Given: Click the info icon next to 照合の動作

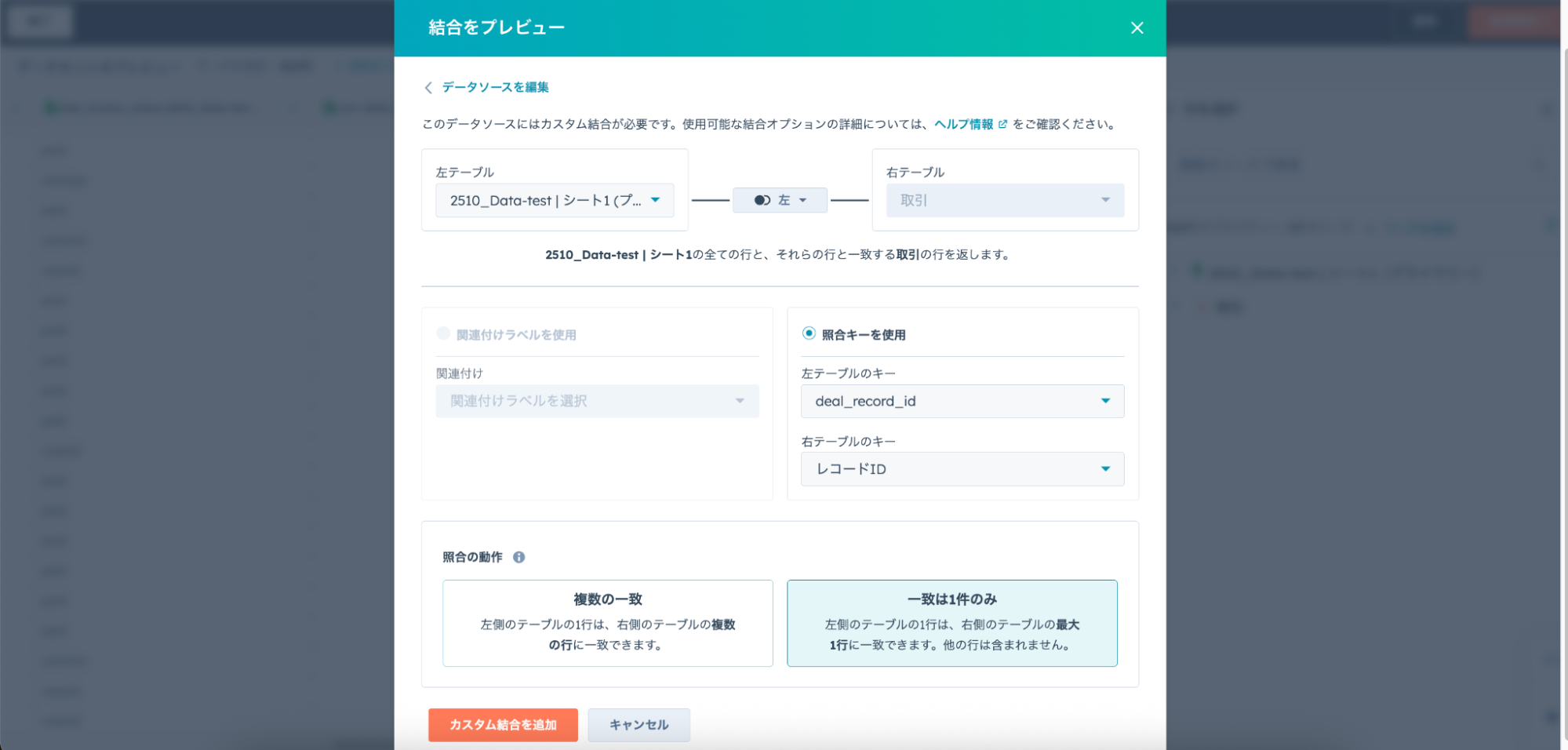Looking at the screenshot, I should (x=518, y=557).
